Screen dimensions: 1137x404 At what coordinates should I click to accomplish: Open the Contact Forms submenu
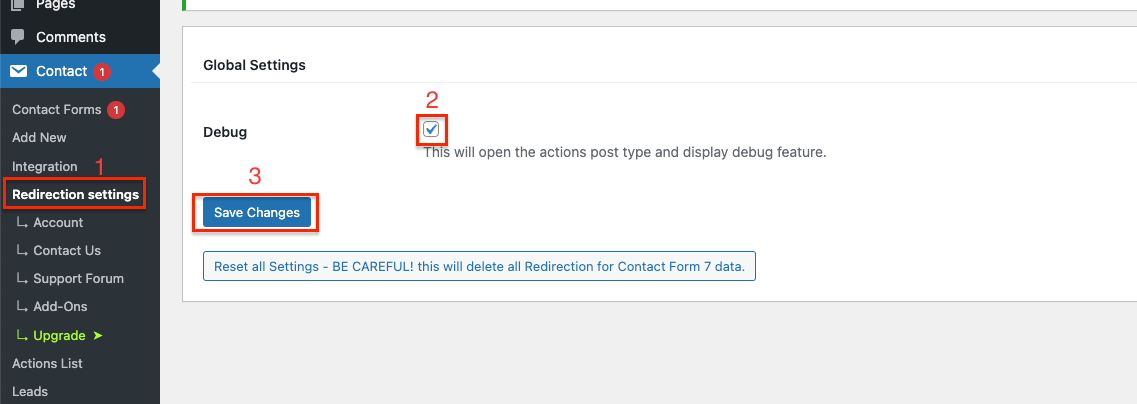[56, 109]
